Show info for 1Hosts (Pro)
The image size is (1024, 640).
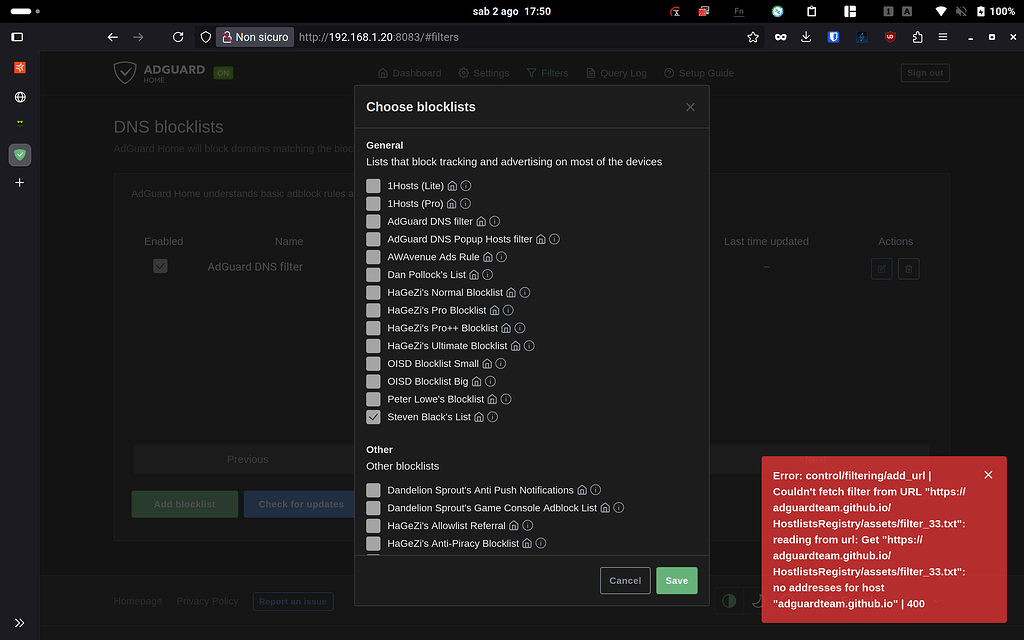pos(465,204)
